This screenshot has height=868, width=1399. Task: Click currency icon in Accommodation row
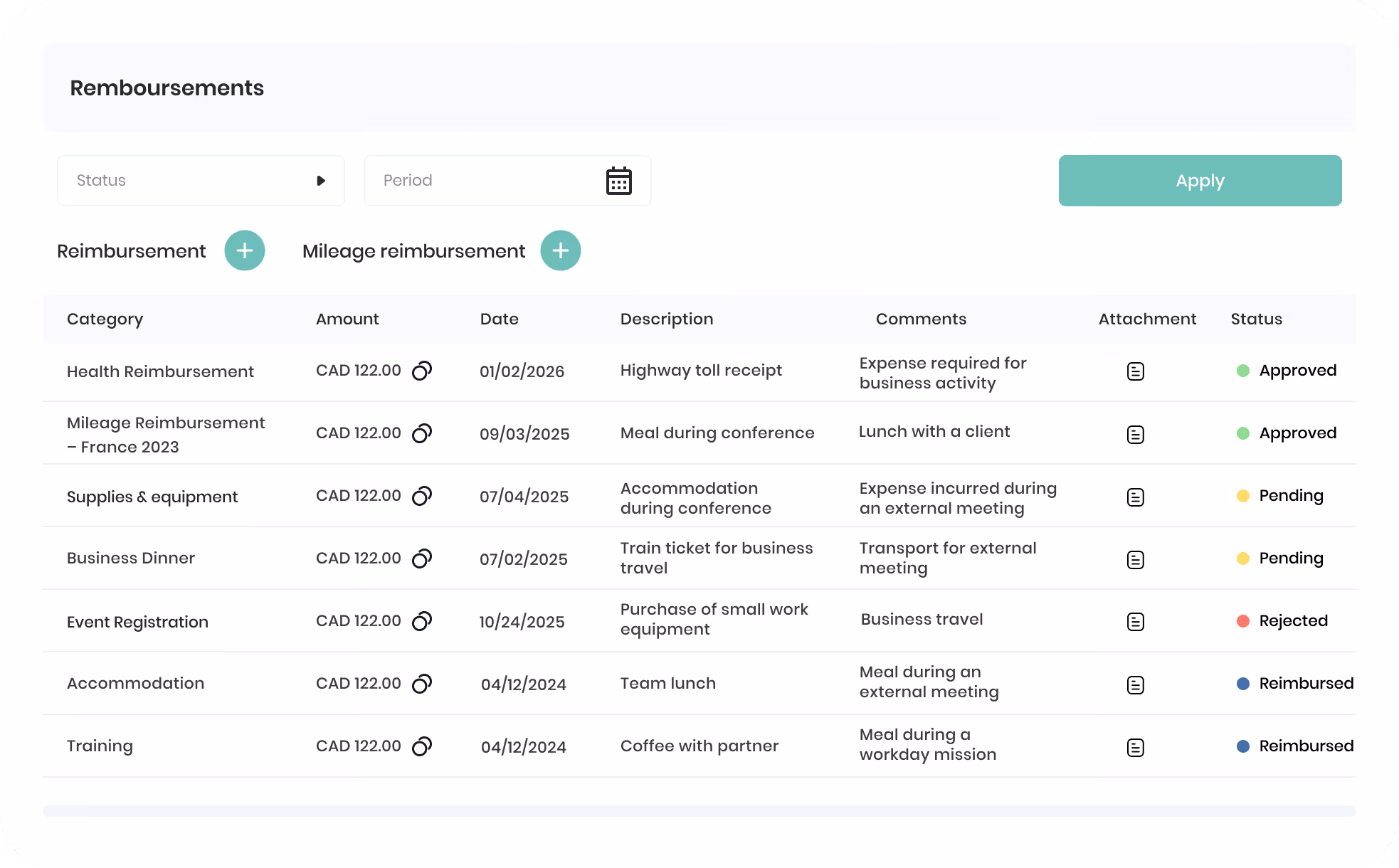tap(423, 684)
